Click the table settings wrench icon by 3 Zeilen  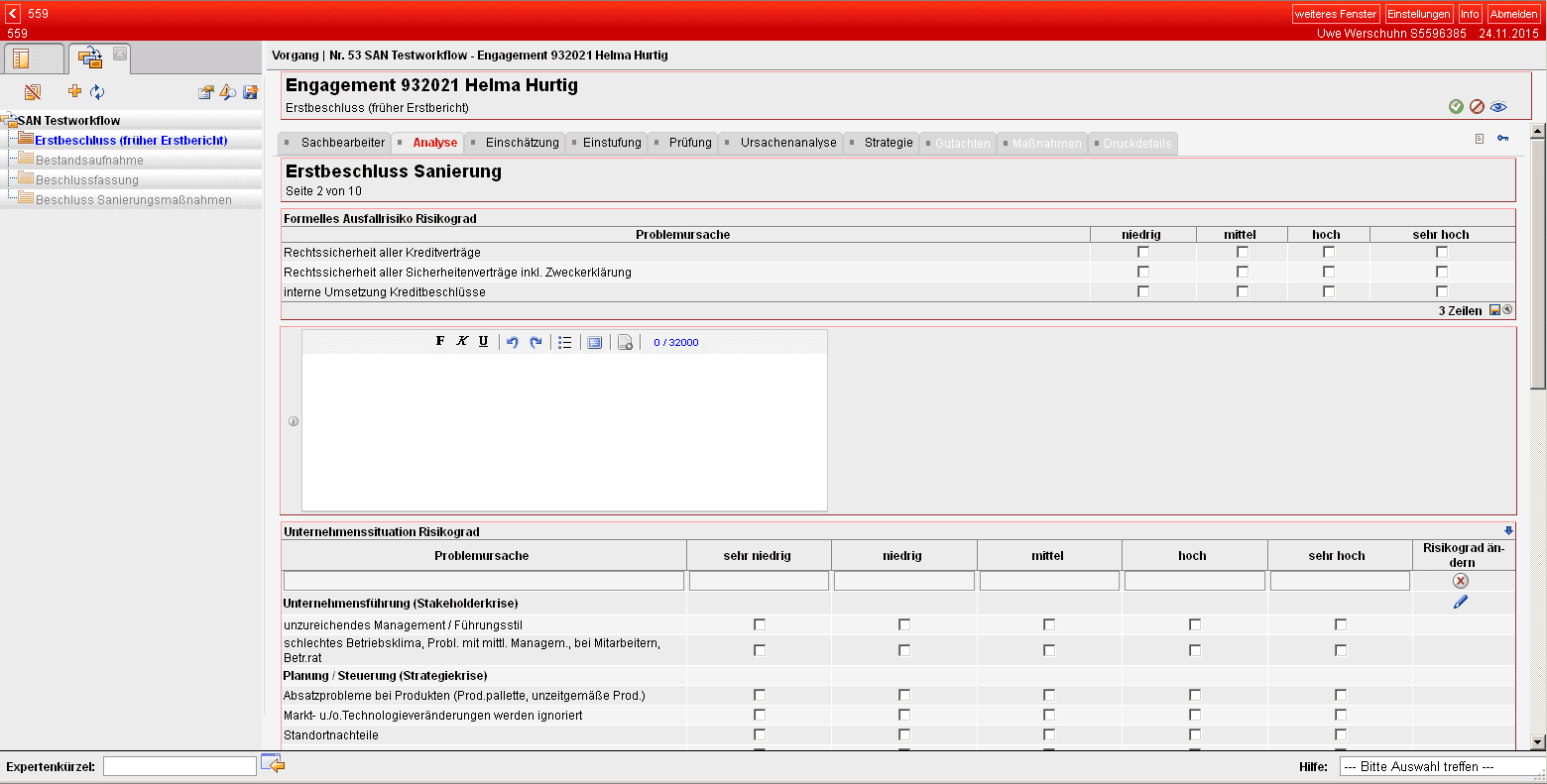click(1507, 310)
